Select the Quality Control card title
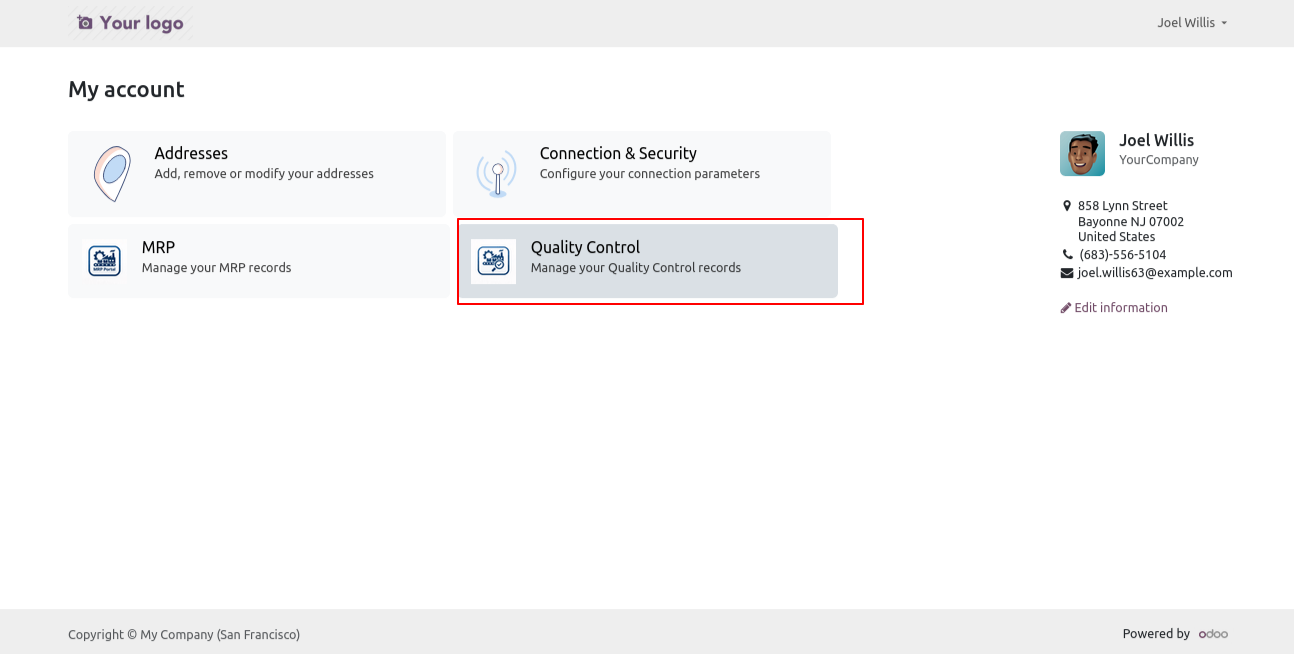 tap(585, 247)
